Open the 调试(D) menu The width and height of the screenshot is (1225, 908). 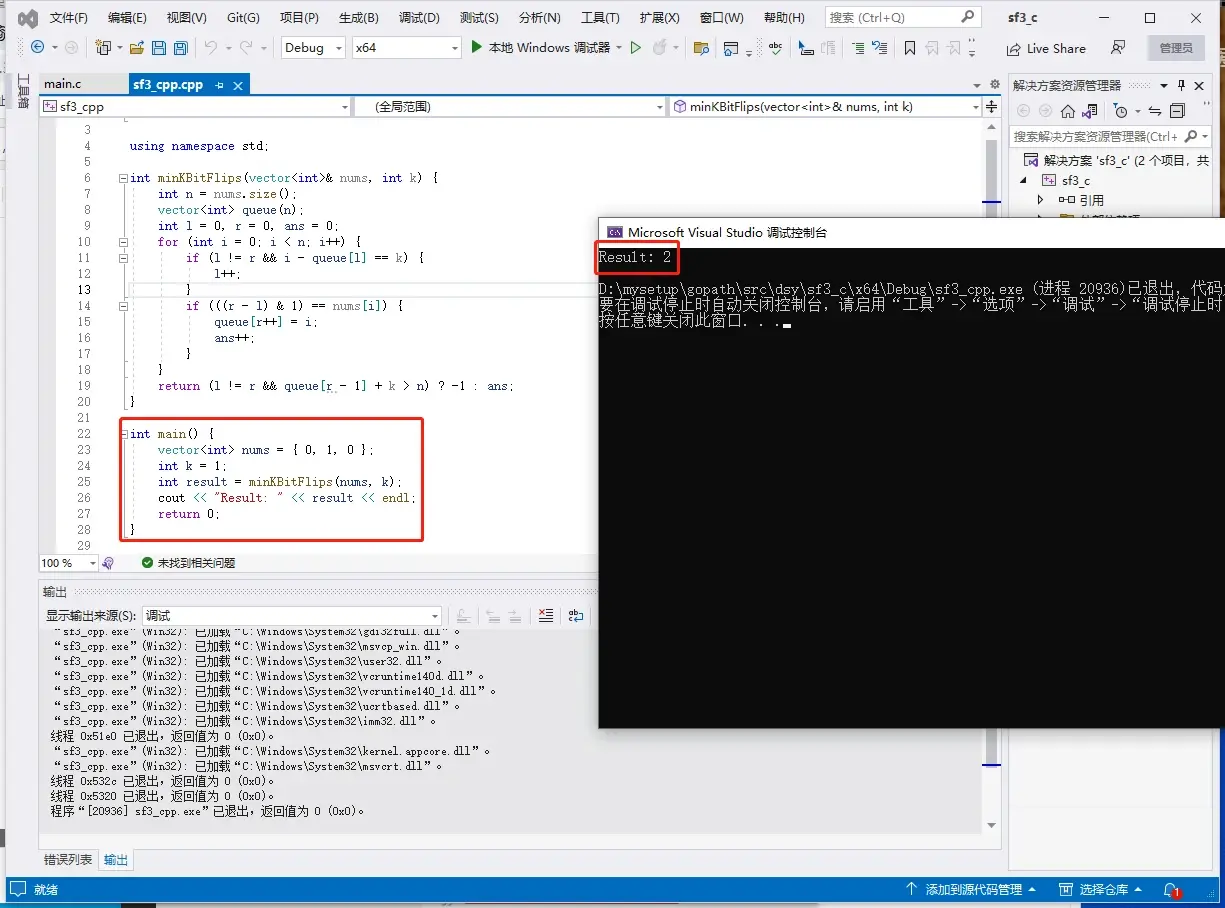(419, 18)
